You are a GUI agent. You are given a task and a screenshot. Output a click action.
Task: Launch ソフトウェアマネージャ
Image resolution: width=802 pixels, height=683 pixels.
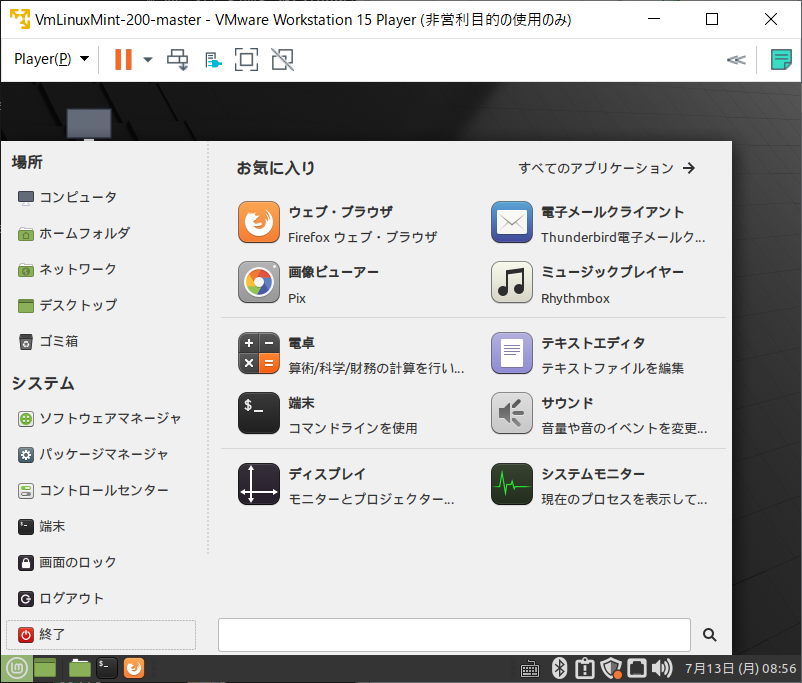100,418
